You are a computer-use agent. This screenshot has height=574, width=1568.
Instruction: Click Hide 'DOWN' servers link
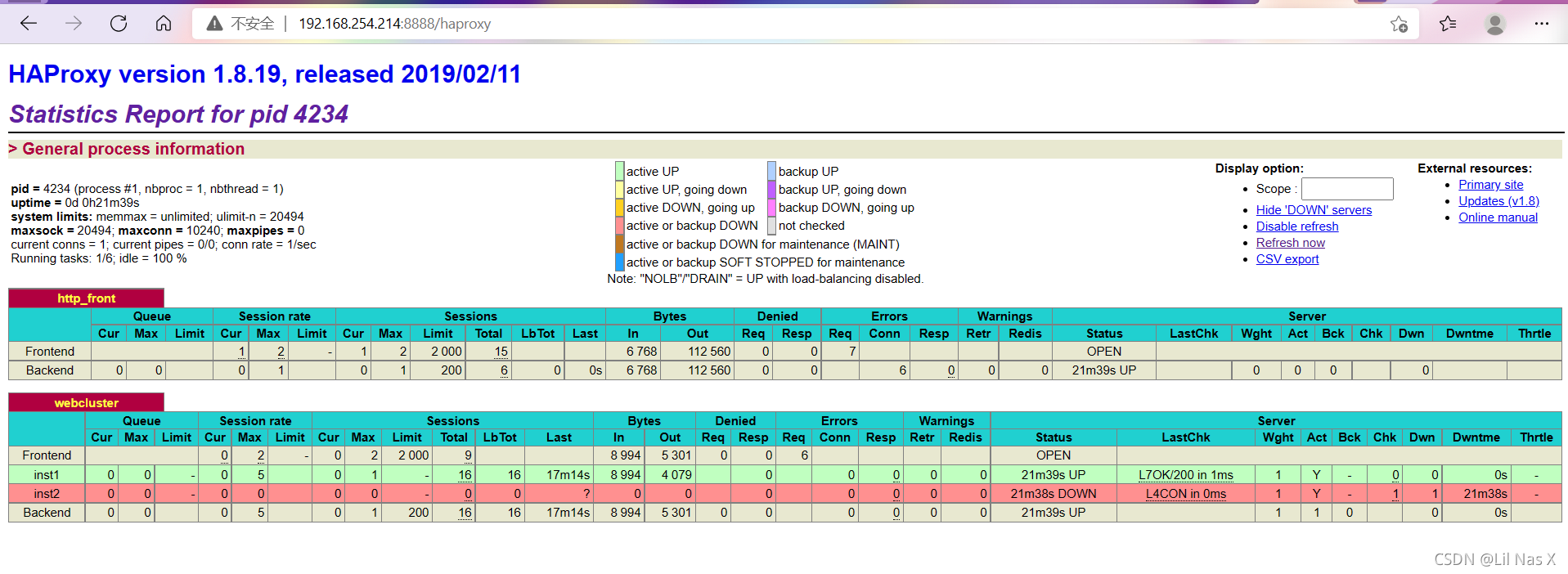[x=1314, y=210]
